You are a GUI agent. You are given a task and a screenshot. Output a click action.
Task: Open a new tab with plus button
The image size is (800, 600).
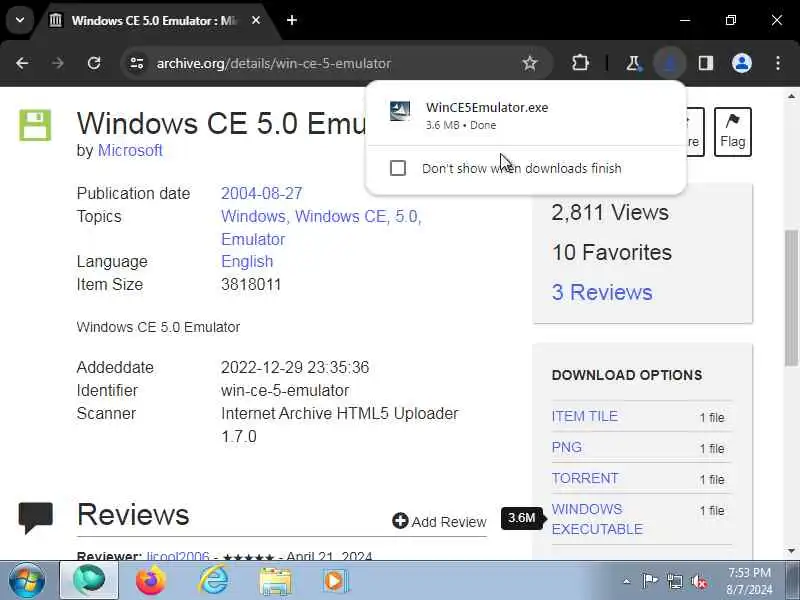pos(292,20)
